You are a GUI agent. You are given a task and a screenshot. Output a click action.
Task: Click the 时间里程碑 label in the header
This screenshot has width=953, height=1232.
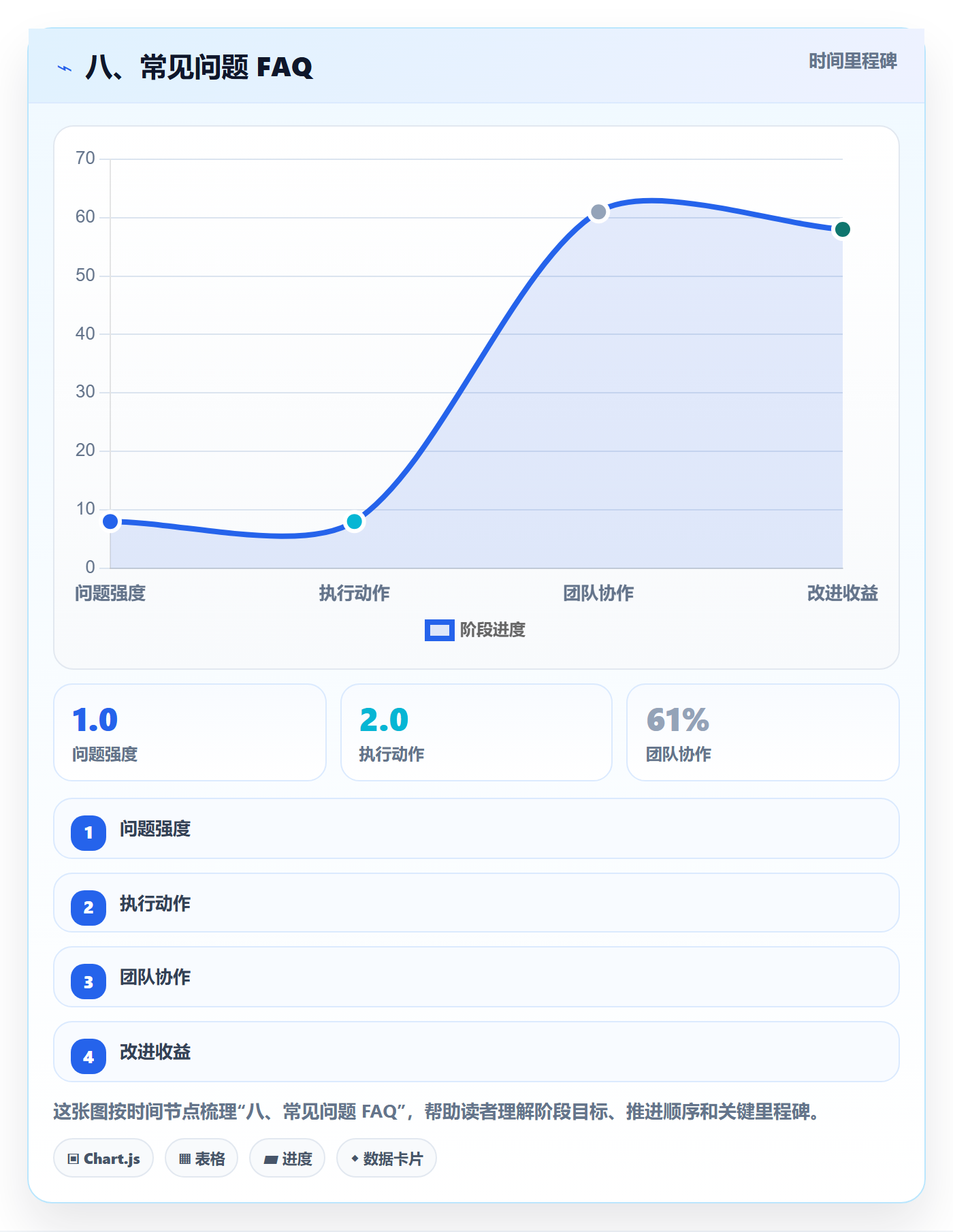pyautogui.click(x=852, y=61)
